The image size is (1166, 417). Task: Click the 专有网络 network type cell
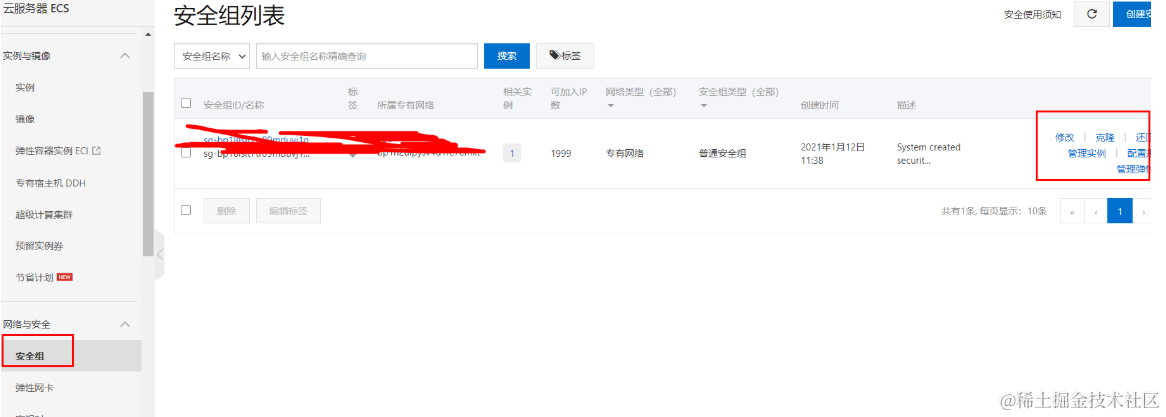pyautogui.click(x=625, y=154)
